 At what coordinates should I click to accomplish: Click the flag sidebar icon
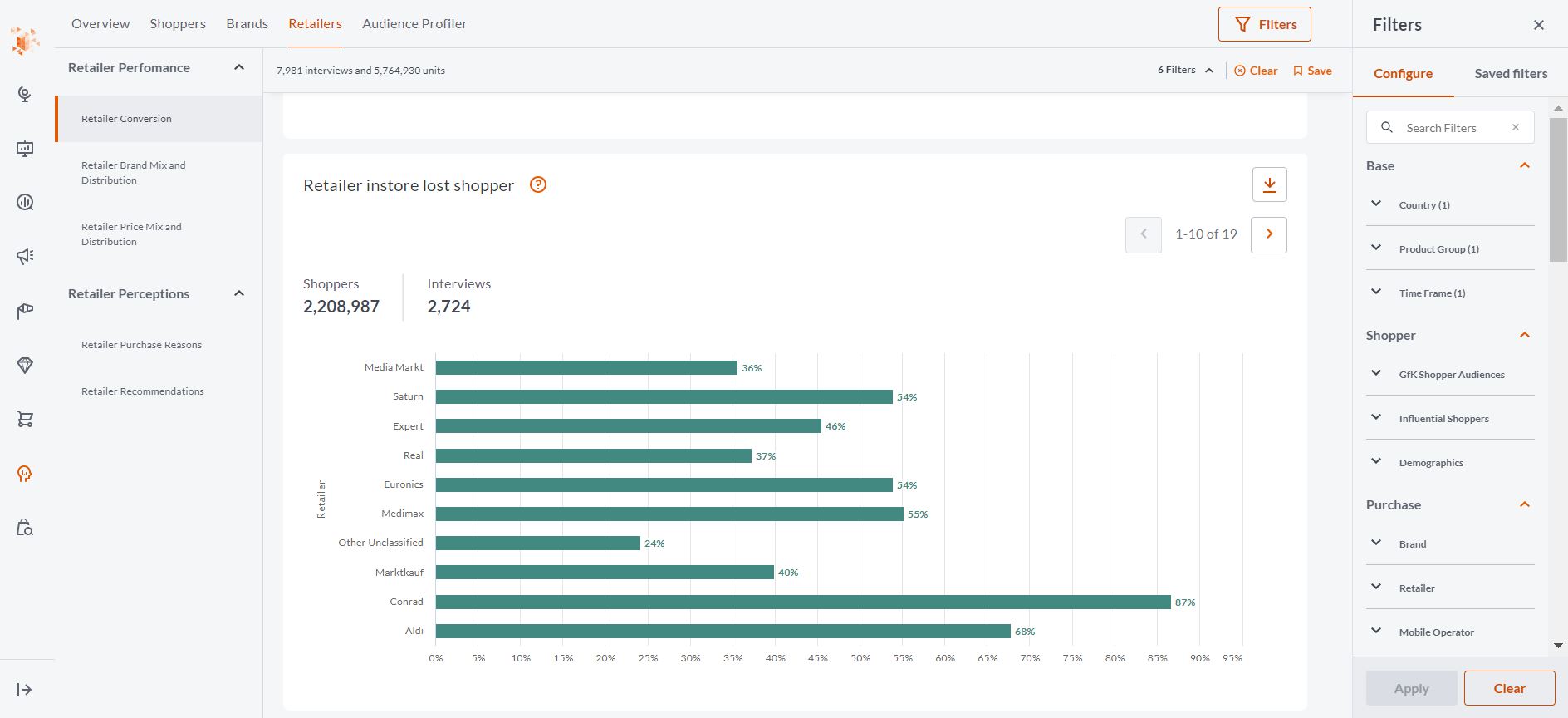click(x=25, y=312)
